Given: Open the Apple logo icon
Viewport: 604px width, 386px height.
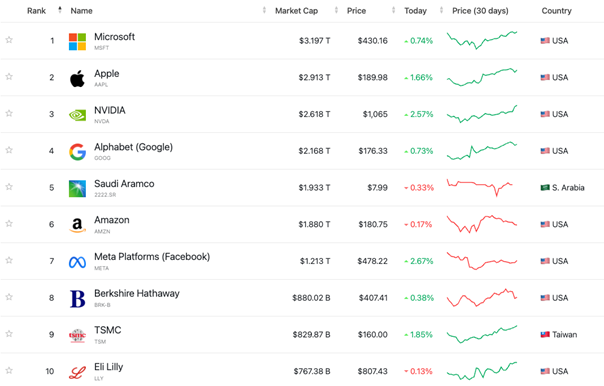Looking at the screenshot, I should pyautogui.click(x=77, y=78).
